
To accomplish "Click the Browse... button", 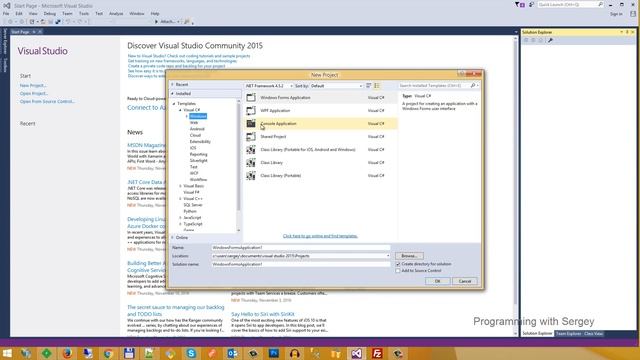I will (x=409, y=256).
